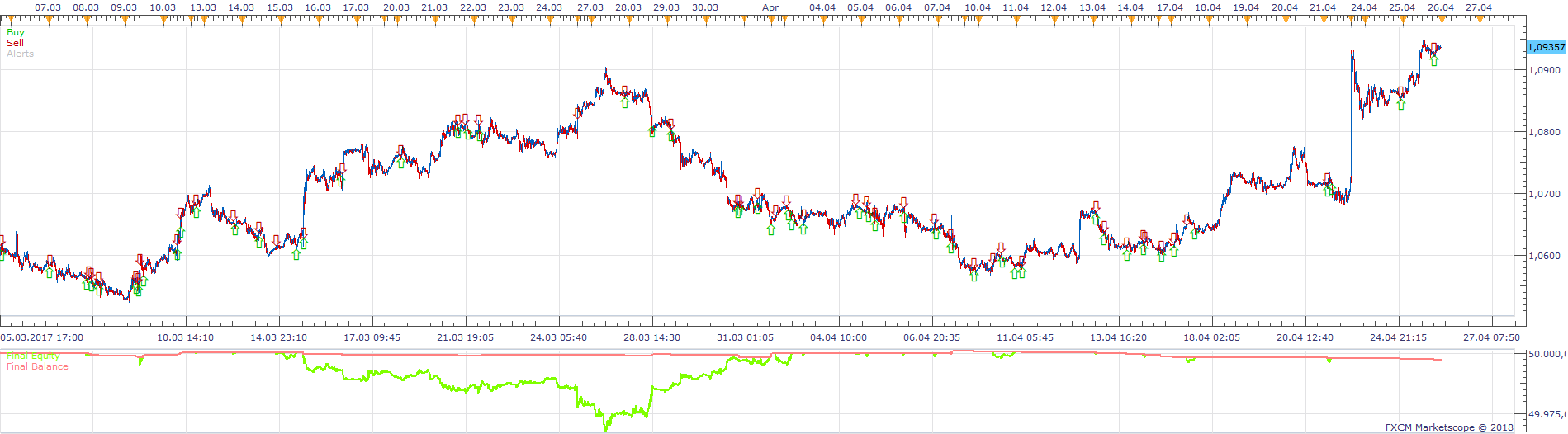Click the 21.04 day label

1323,7
